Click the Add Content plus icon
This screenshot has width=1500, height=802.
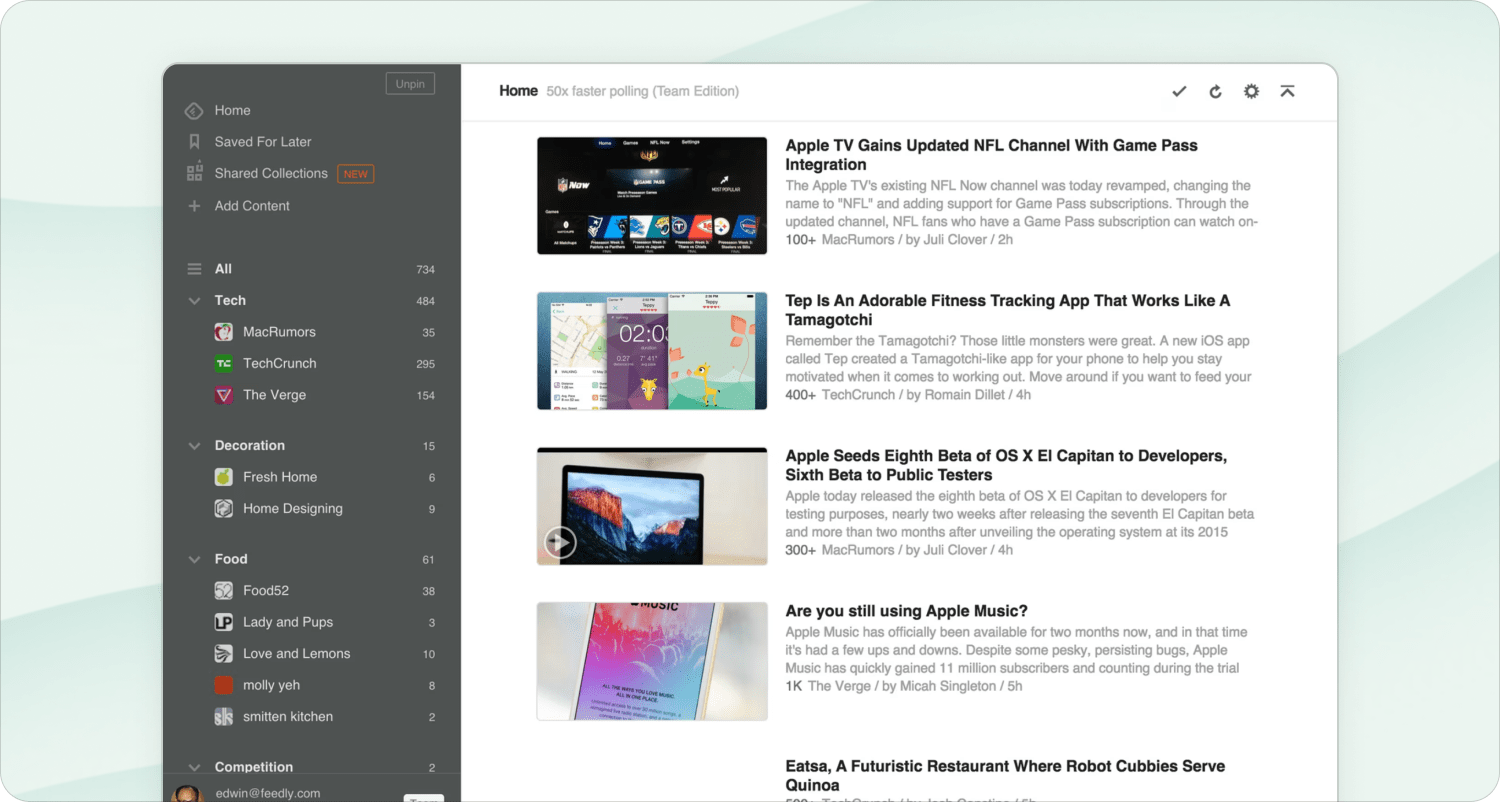pyautogui.click(x=194, y=206)
